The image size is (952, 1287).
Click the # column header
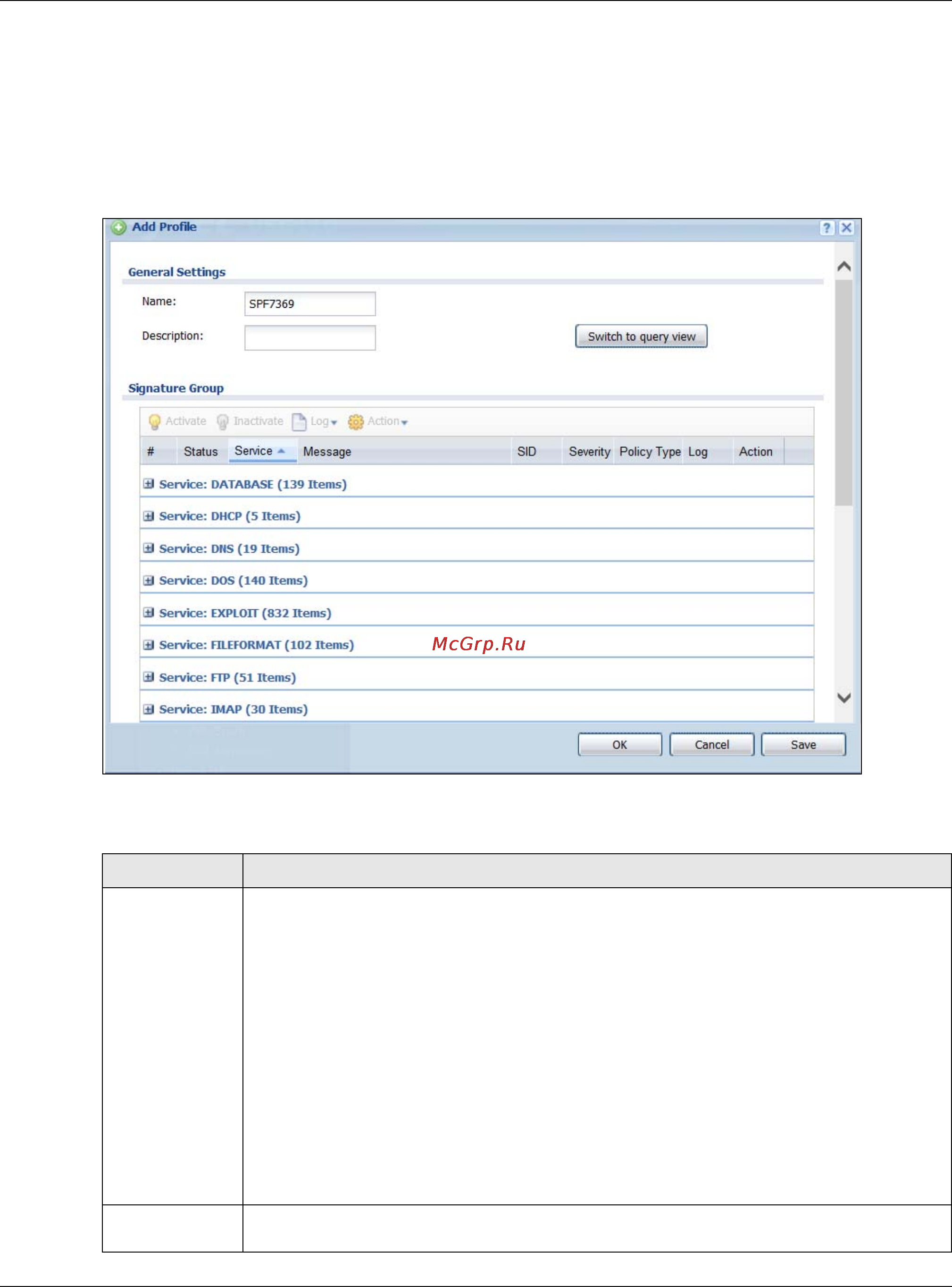click(x=159, y=451)
